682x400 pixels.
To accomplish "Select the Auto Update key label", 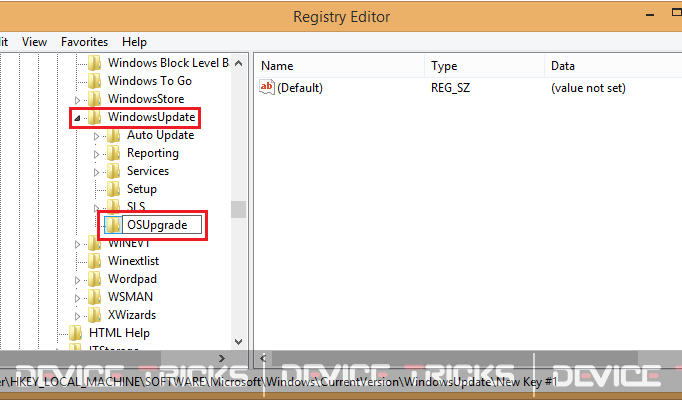I will pyautogui.click(x=160, y=135).
